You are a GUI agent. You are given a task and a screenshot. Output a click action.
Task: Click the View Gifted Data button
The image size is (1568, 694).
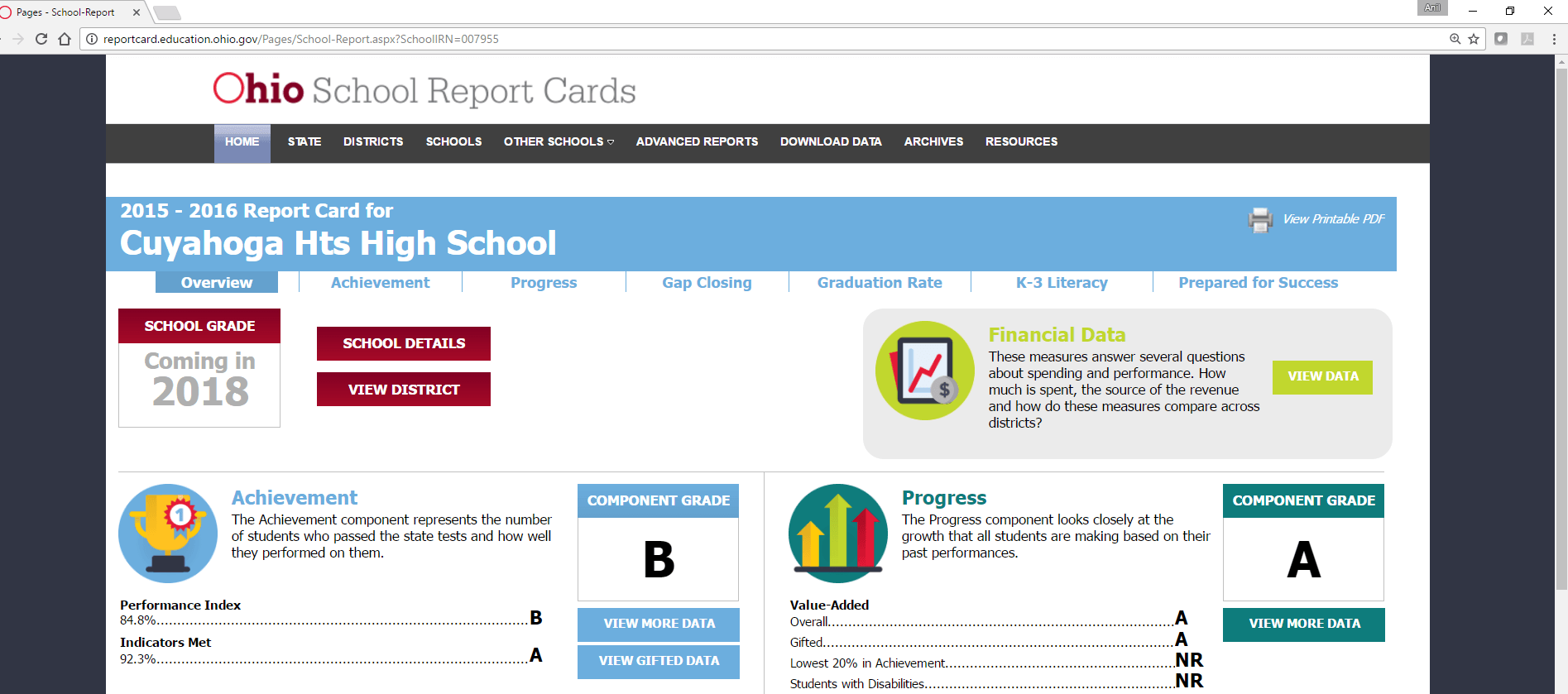pos(659,661)
